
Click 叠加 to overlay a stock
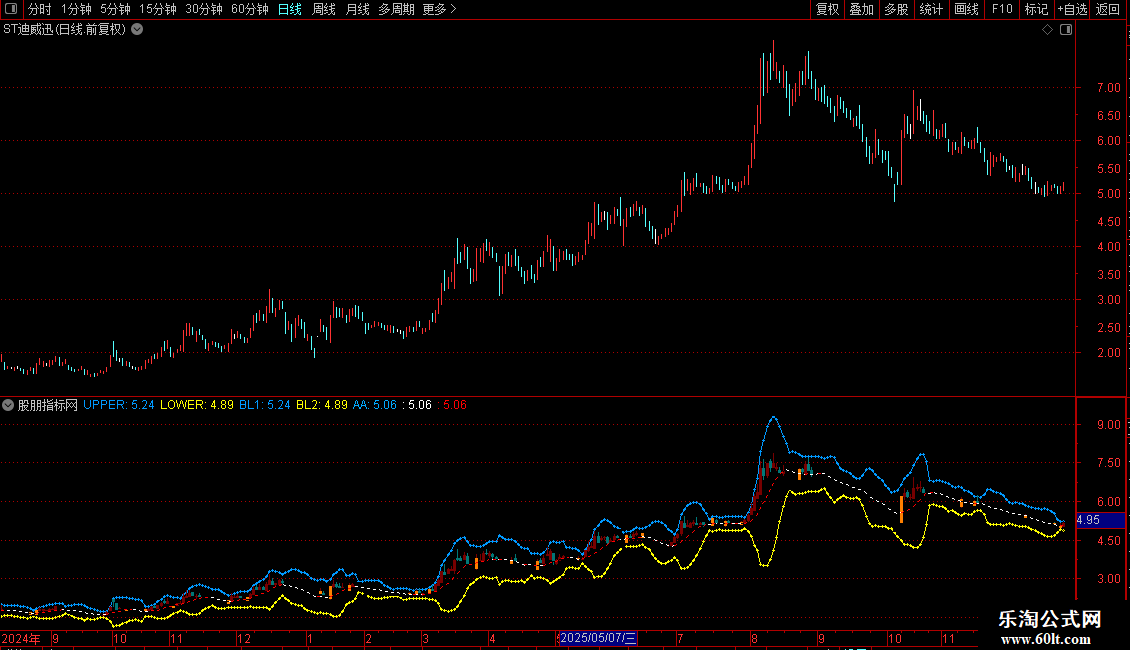pos(861,9)
